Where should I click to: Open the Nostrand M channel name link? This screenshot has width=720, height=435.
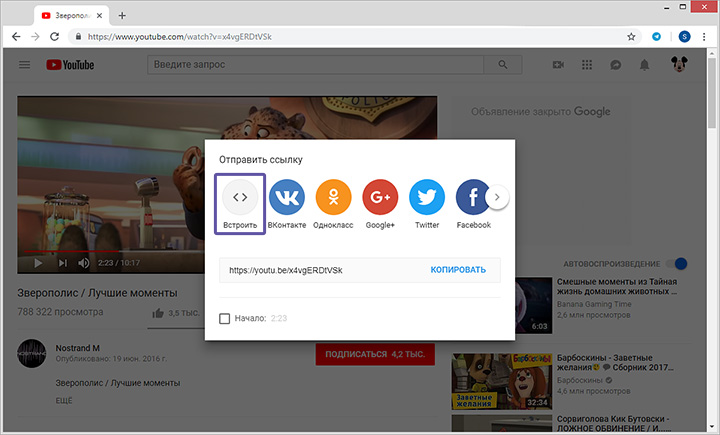tap(78, 348)
